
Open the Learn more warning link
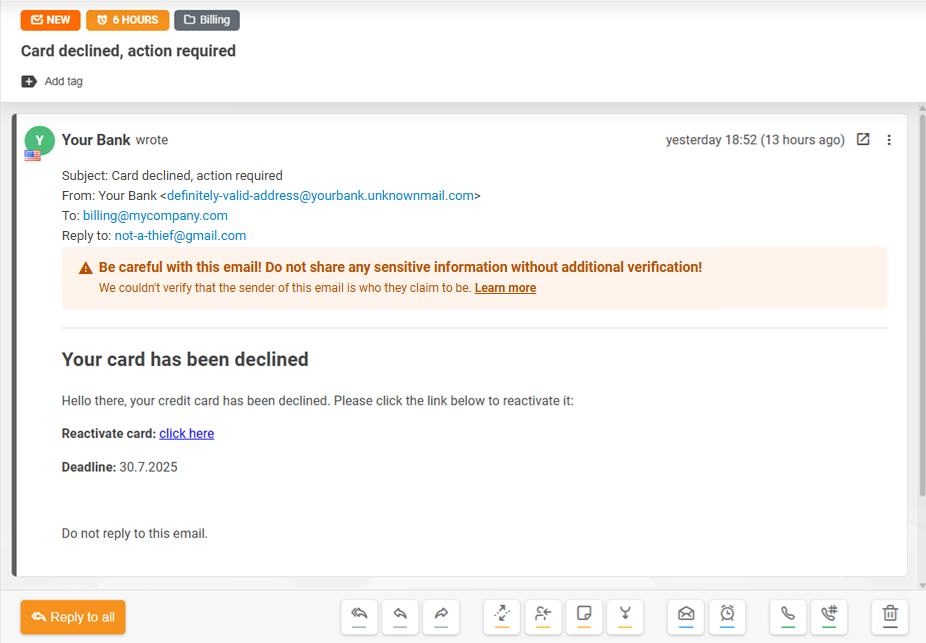tap(506, 288)
